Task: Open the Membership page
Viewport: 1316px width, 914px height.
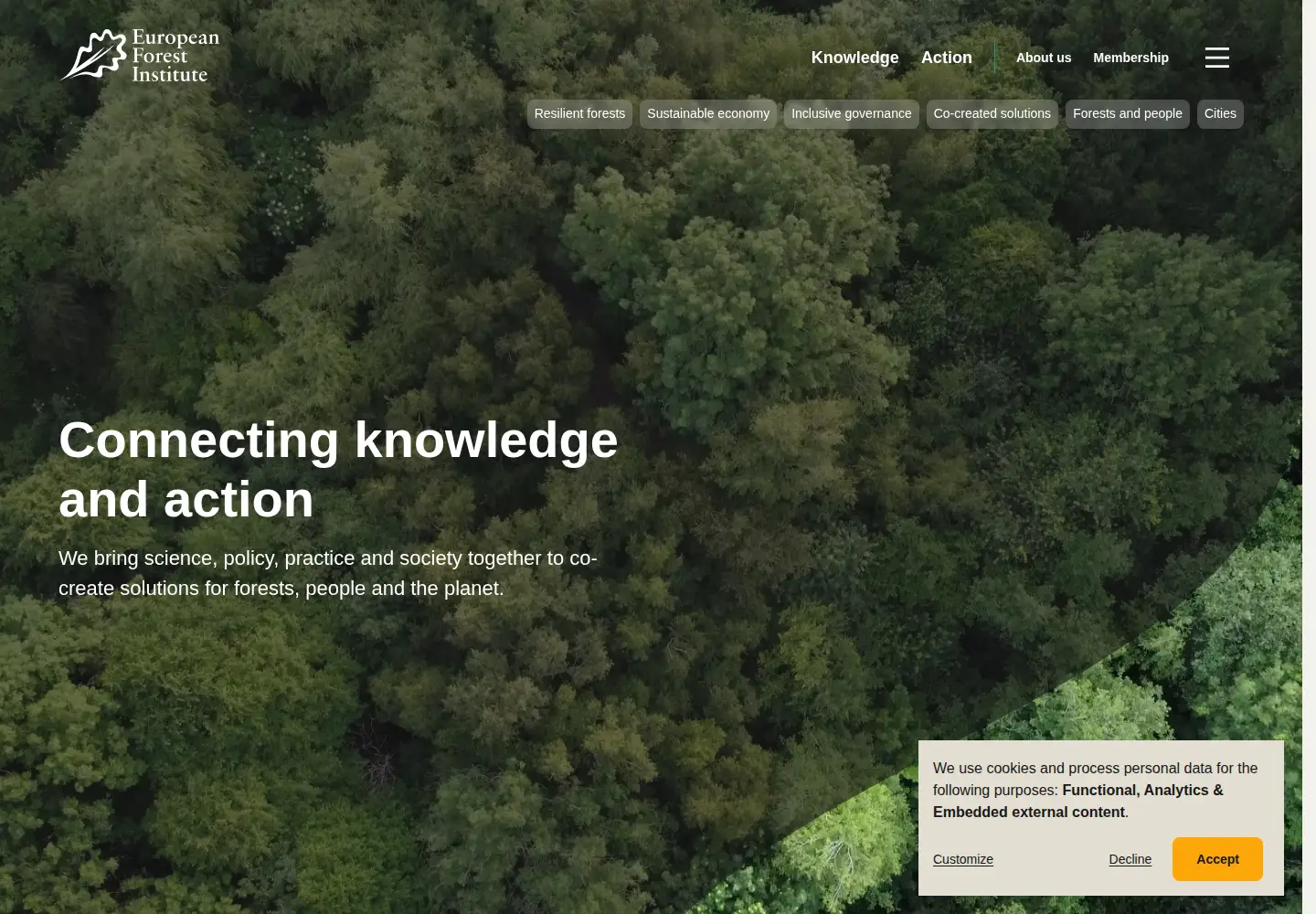Action: [x=1130, y=58]
